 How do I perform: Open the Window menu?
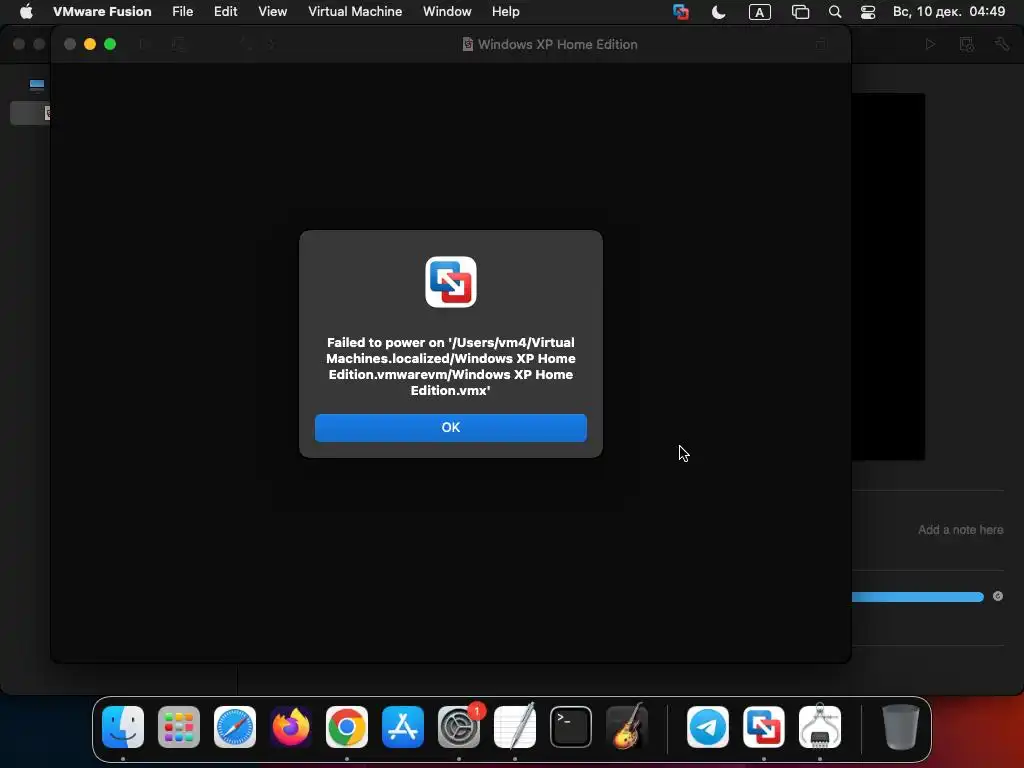[447, 12]
